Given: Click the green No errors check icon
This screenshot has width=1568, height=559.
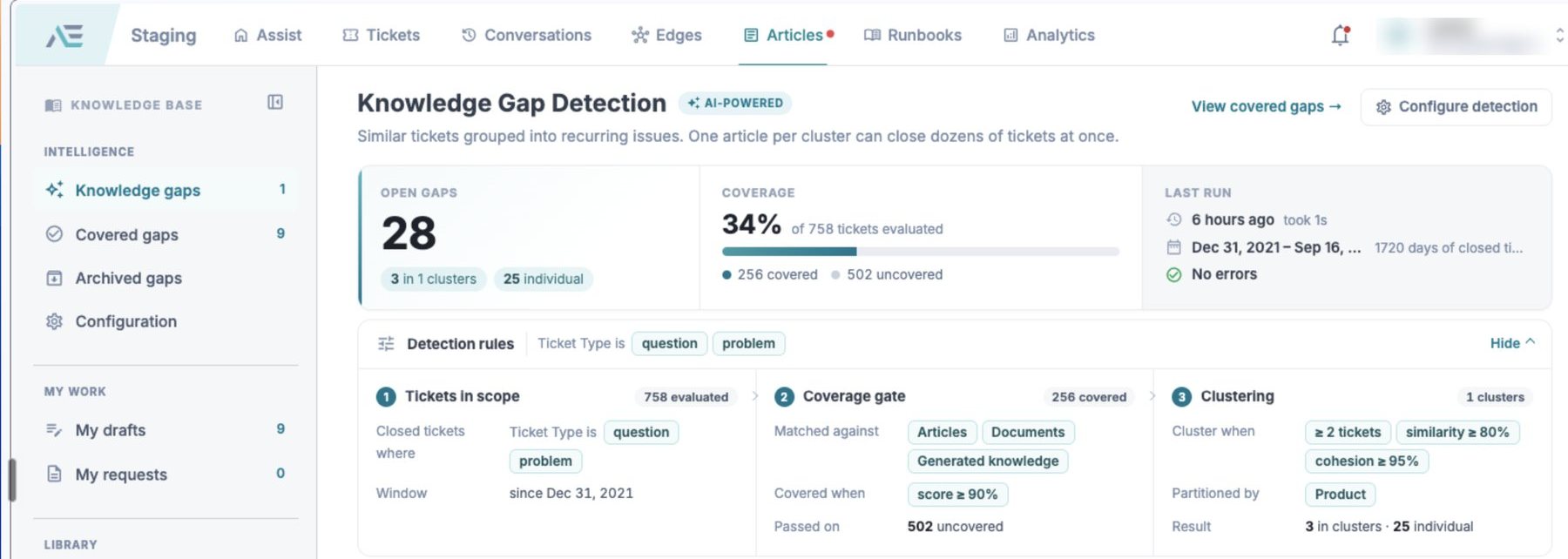Looking at the screenshot, I should coord(1174,274).
